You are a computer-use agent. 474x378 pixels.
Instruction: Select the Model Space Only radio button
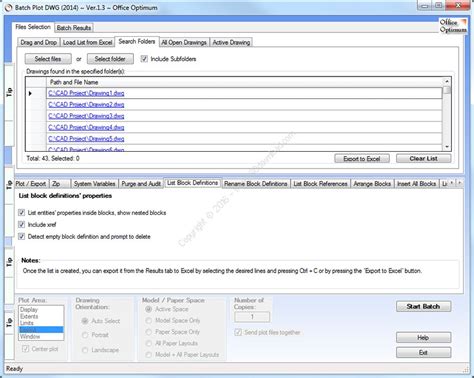tap(148, 321)
